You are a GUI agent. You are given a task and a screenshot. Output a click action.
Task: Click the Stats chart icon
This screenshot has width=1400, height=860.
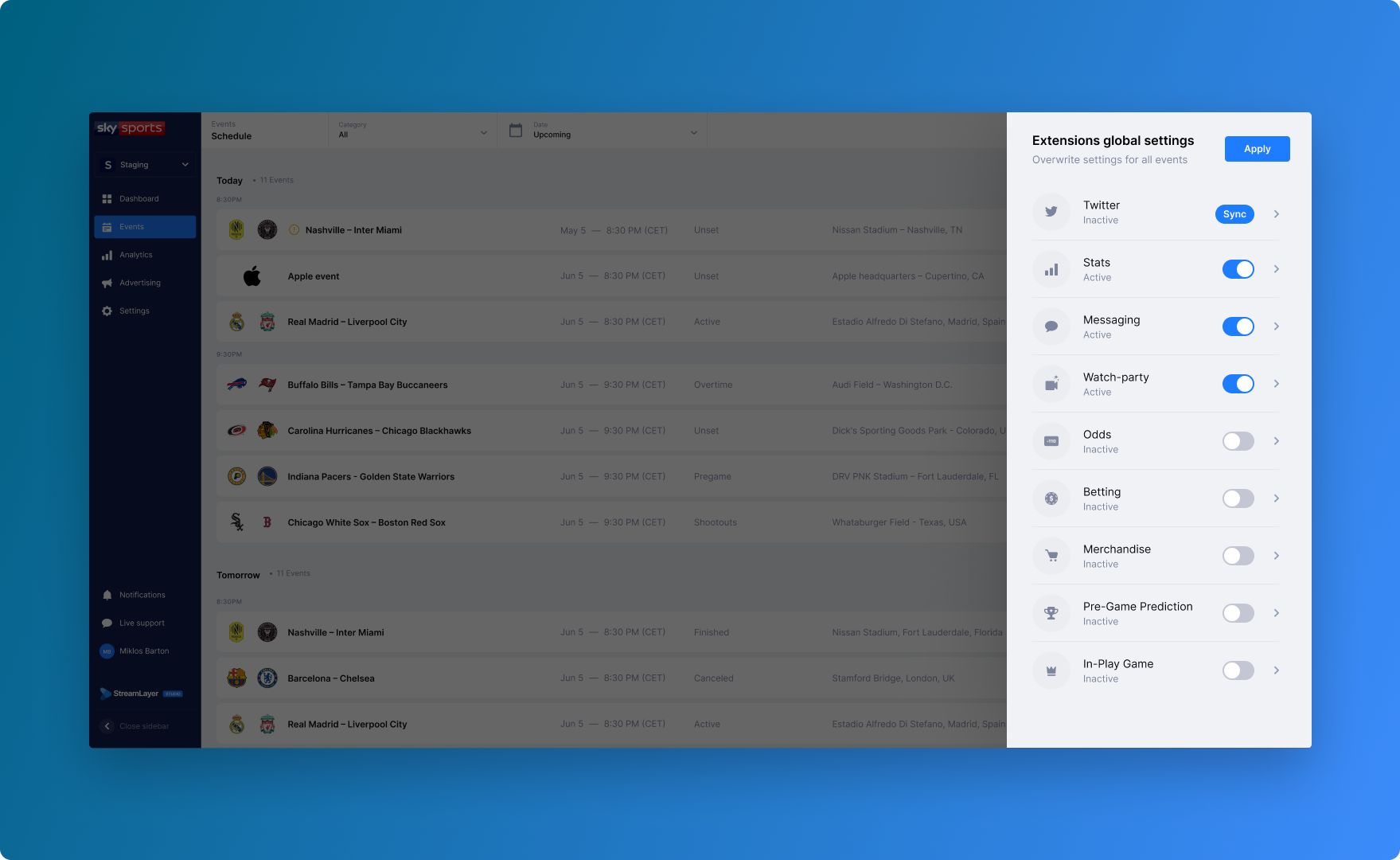pos(1051,269)
